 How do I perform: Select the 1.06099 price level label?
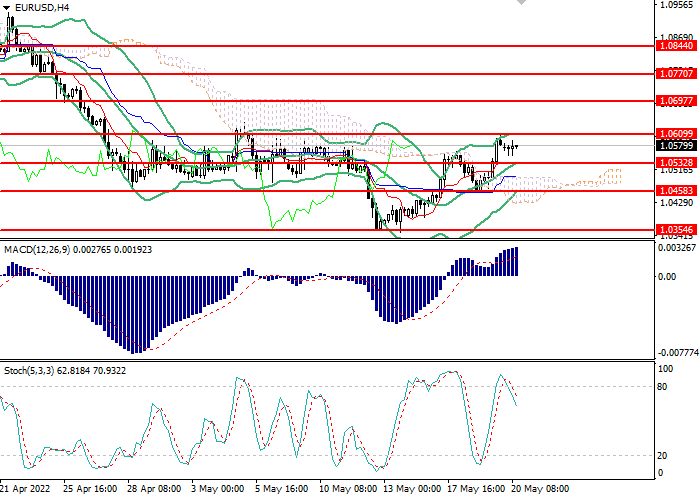(677, 133)
